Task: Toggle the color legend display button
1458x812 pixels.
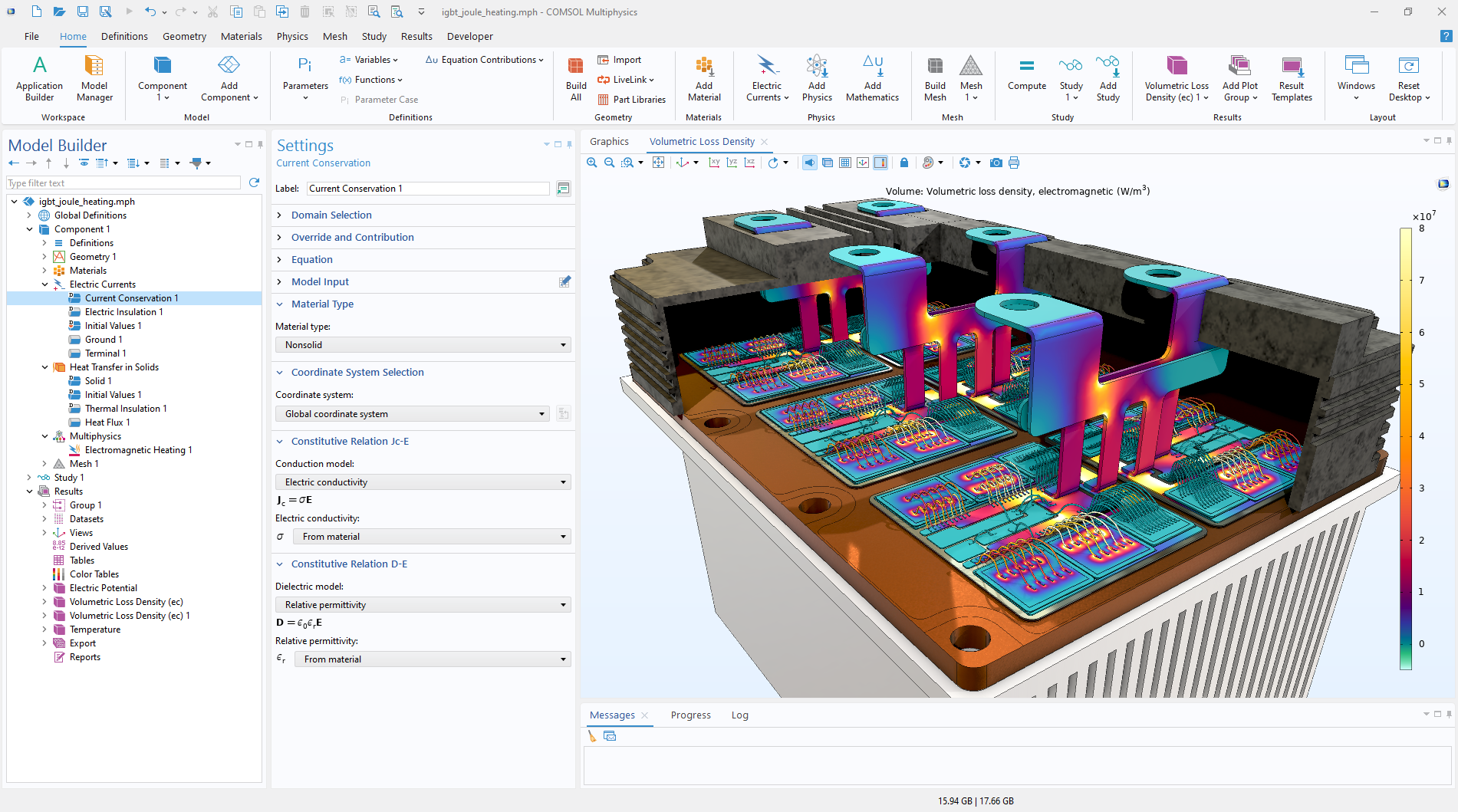Action: click(x=880, y=163)
